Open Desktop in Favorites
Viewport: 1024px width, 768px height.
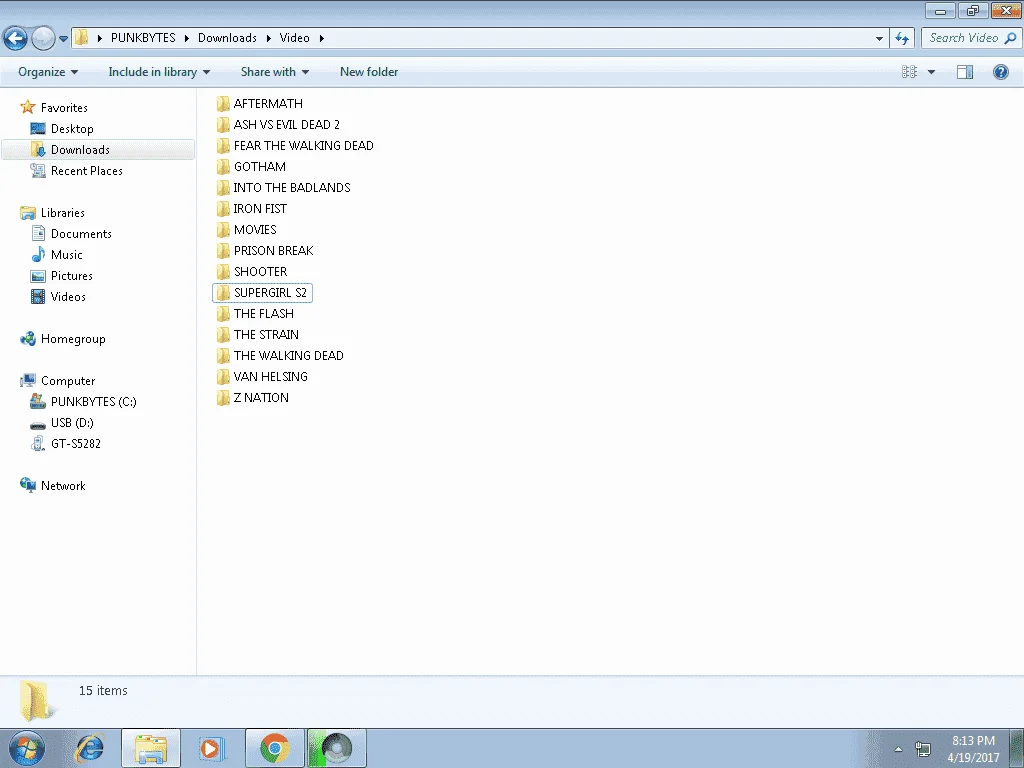(72, 129)
